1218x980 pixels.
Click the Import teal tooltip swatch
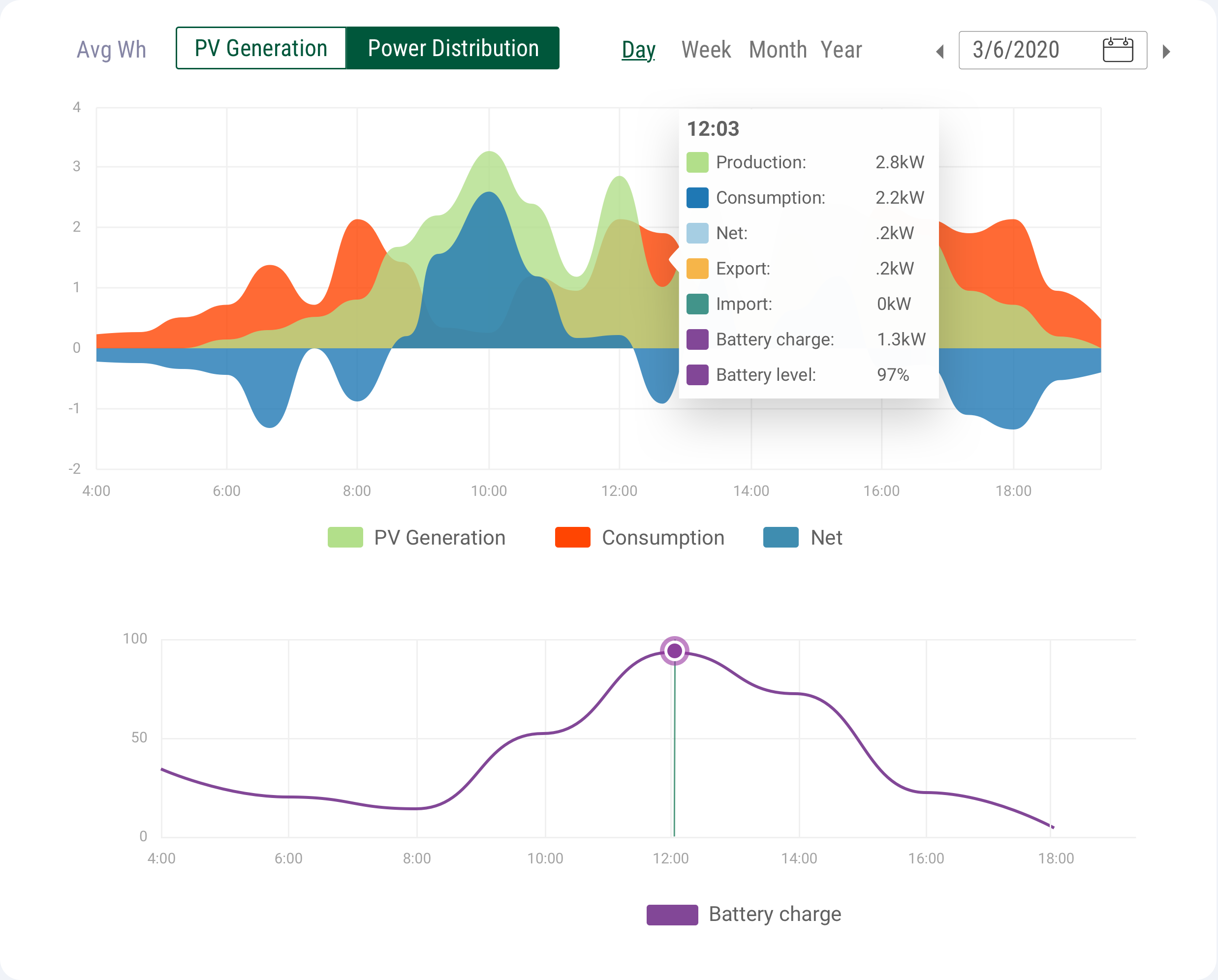pos(697,304)
